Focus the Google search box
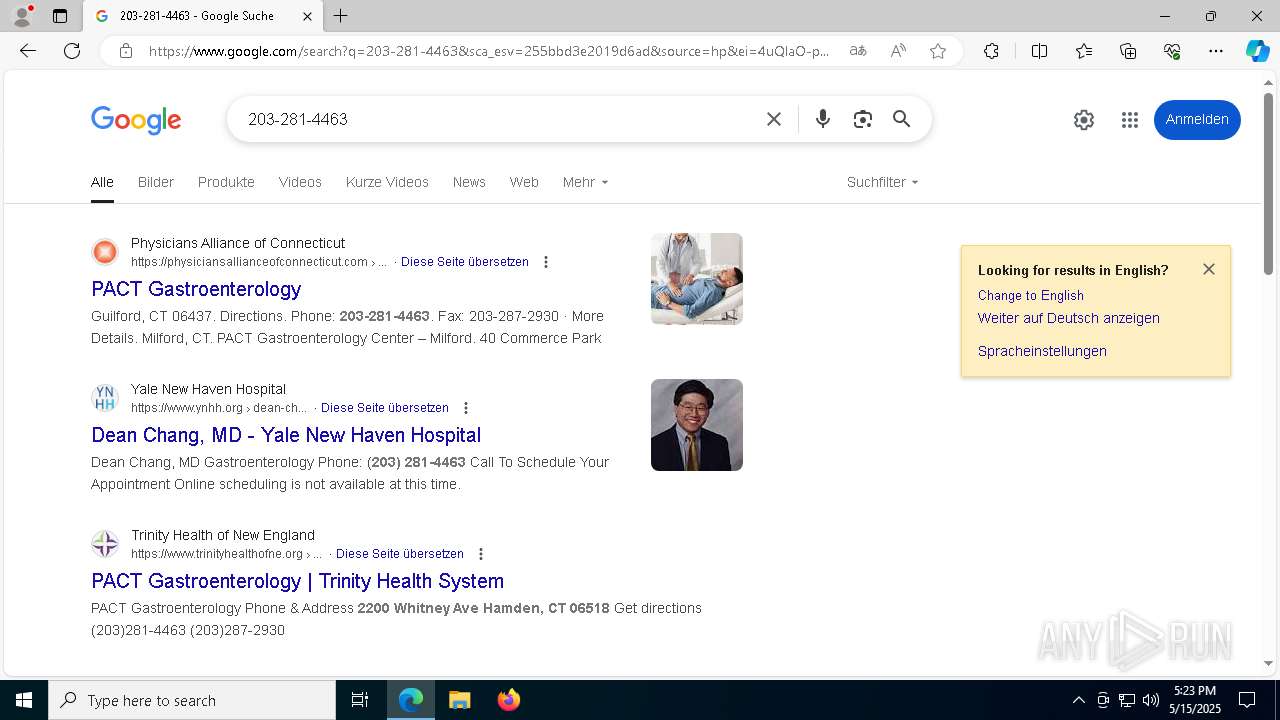The image size is (1280, 720). [x=500, y=119]
